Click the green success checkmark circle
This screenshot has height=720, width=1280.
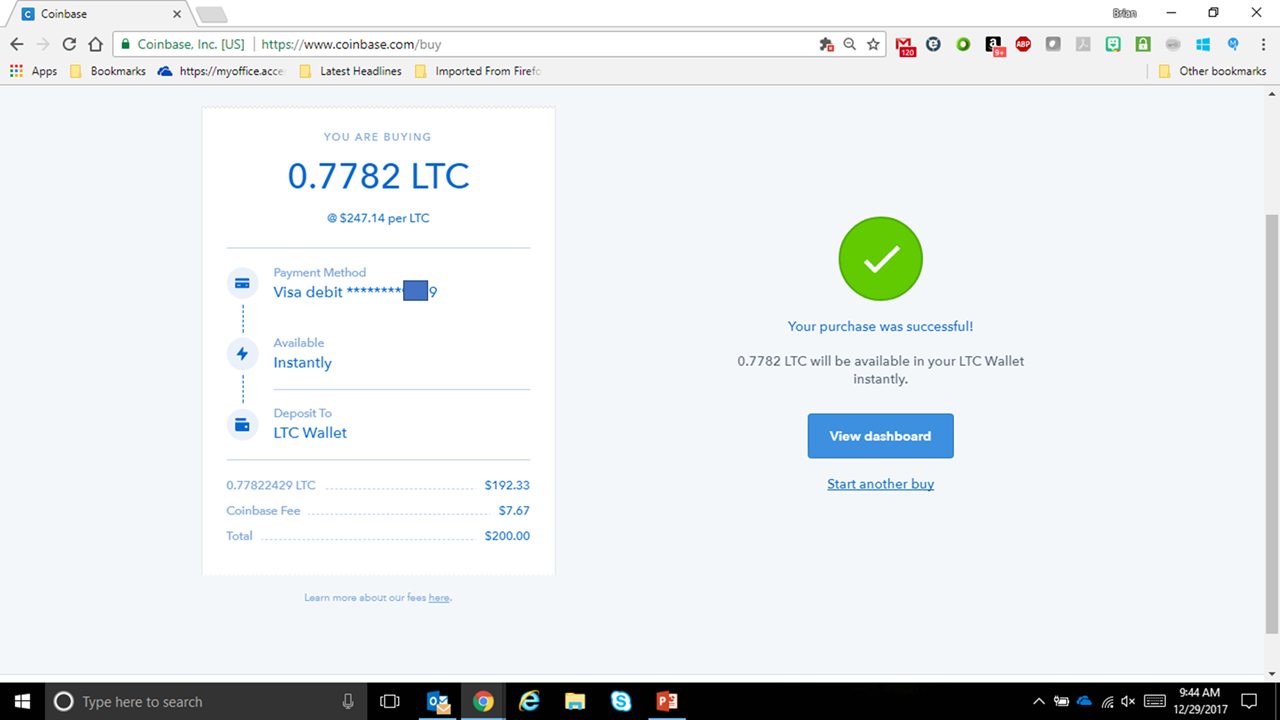(880, 259)
